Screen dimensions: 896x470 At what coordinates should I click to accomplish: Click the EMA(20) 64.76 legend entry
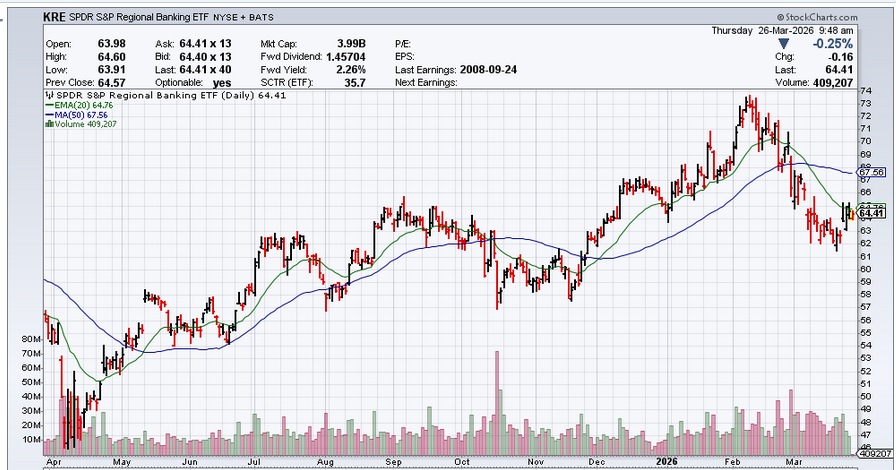click(x=79, y=105)
